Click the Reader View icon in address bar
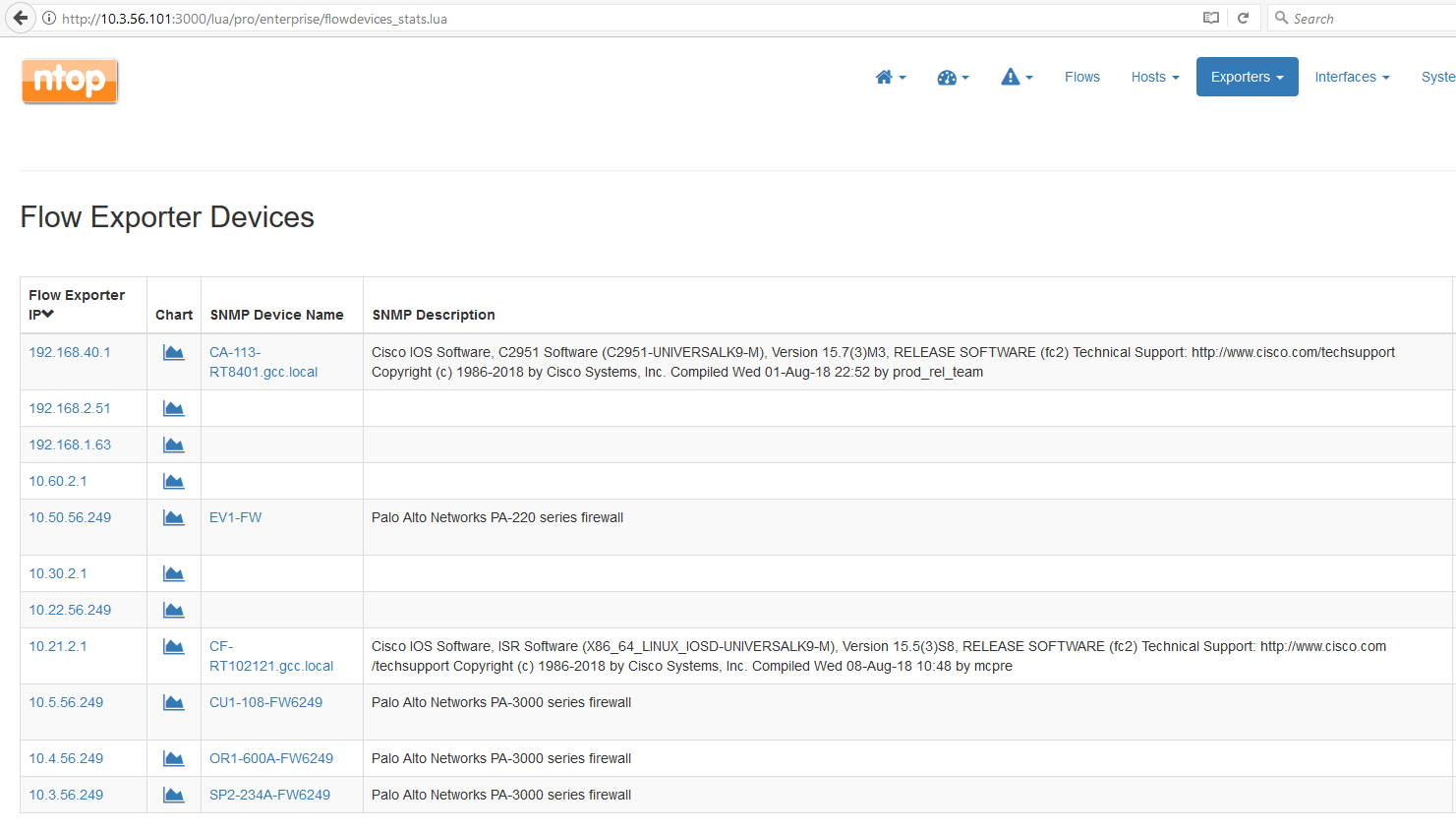Image resolution: width=1456 pixels, height=831 pixels. (x=1210, y=18)
